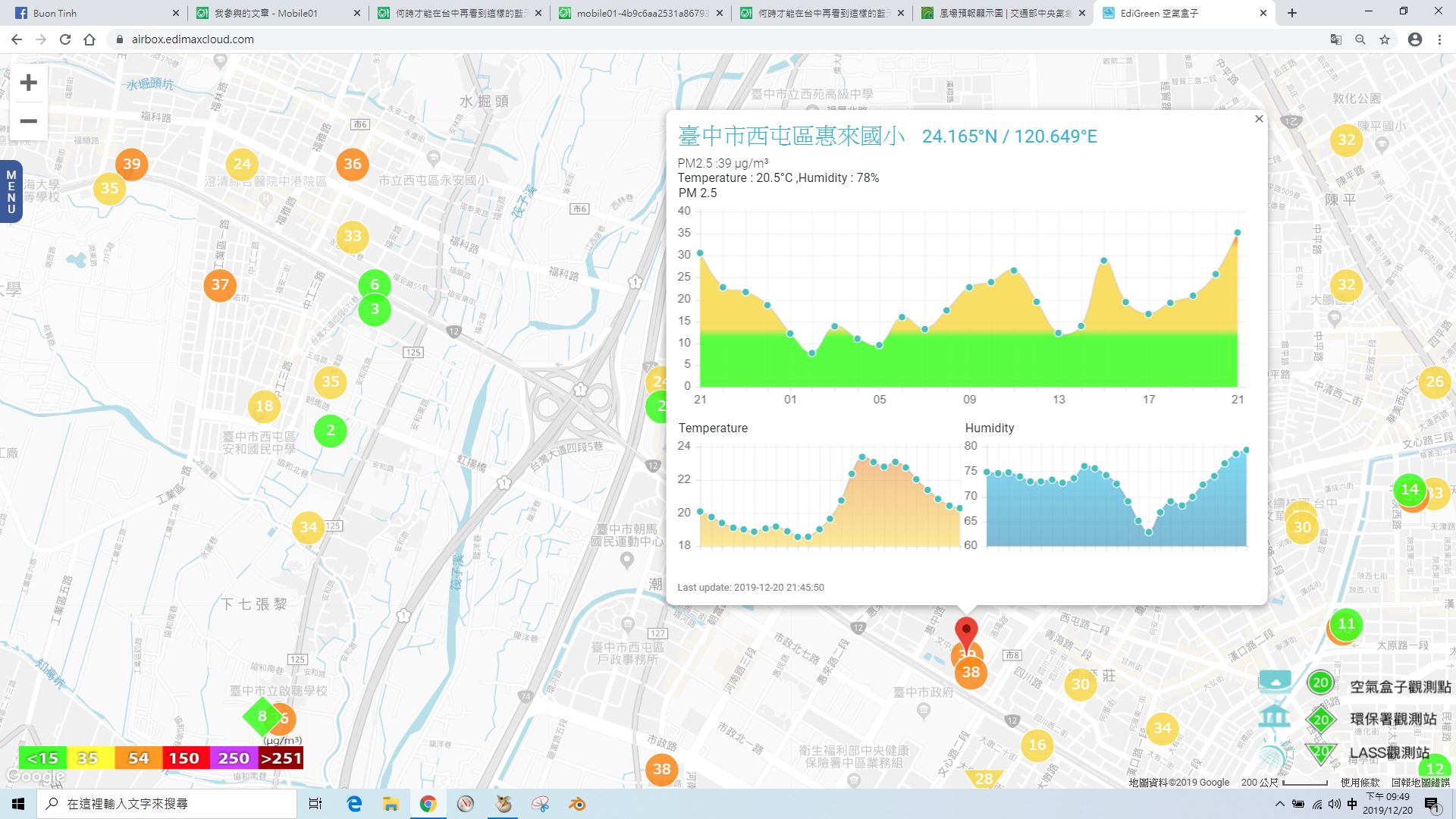Go back in browser
The width and height of the screenshot is (1456, 819).
17,39
